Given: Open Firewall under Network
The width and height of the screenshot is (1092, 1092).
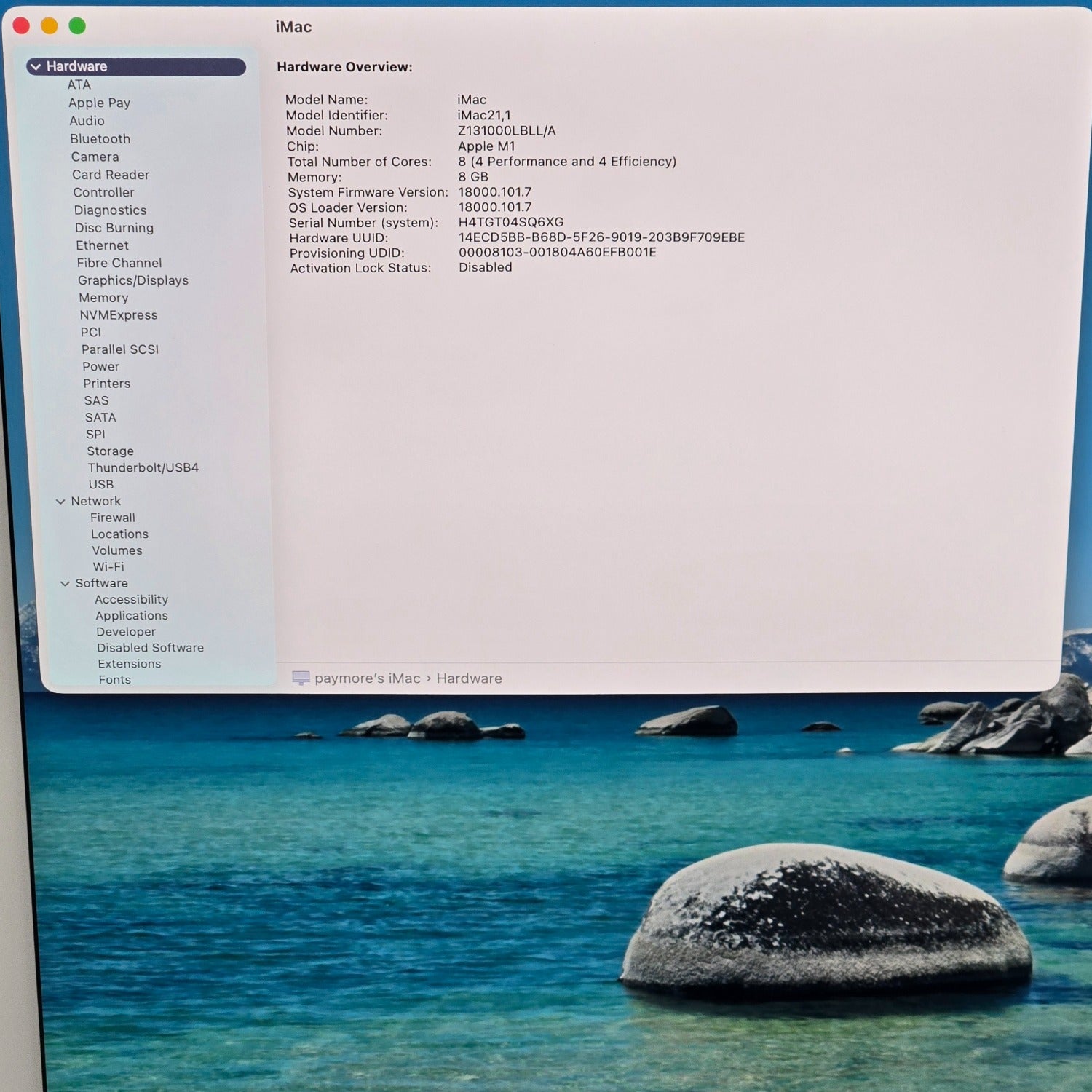Looking at the screenshot, I should (112, 518).
